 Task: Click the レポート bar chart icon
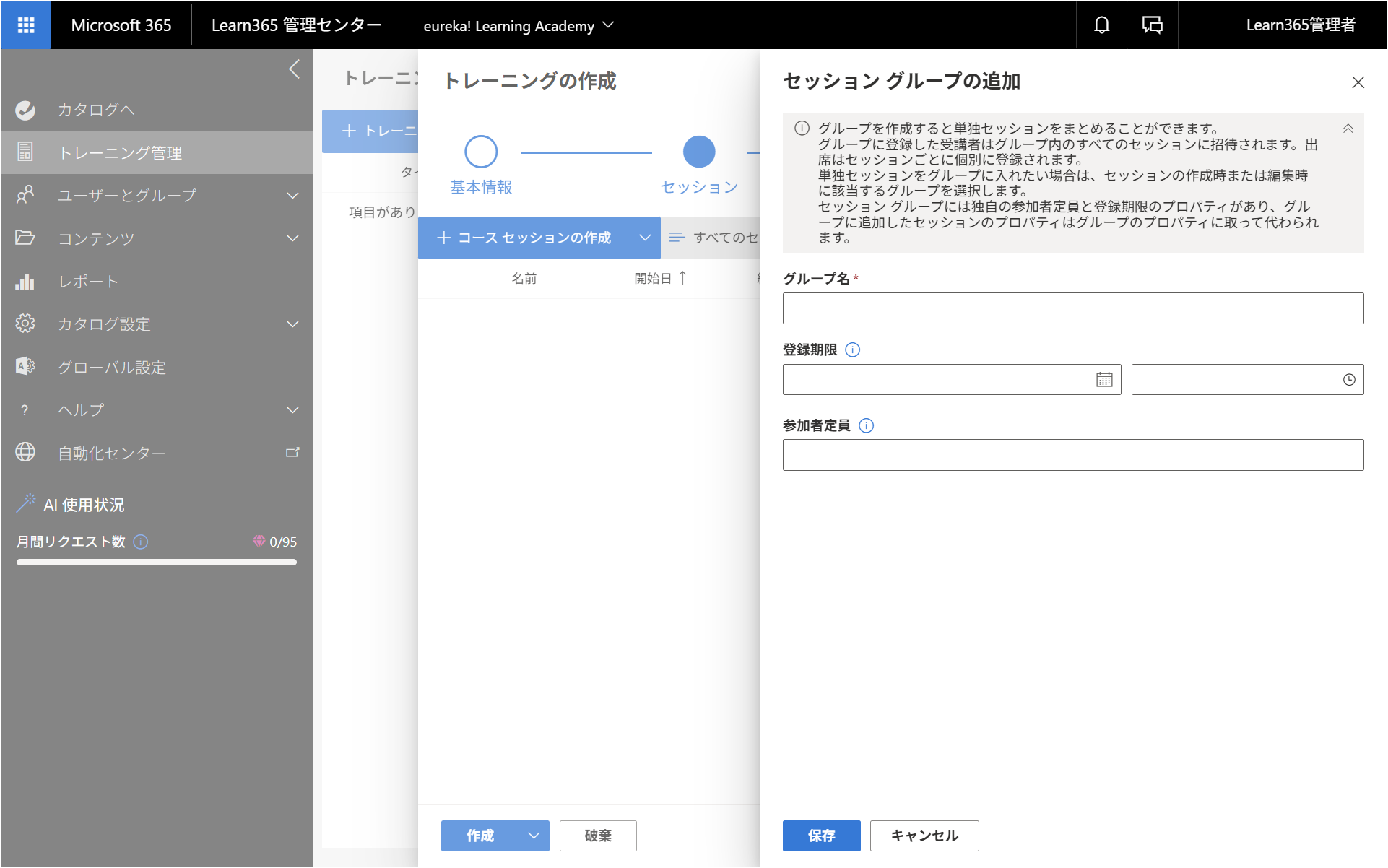[x=25, y=281]
